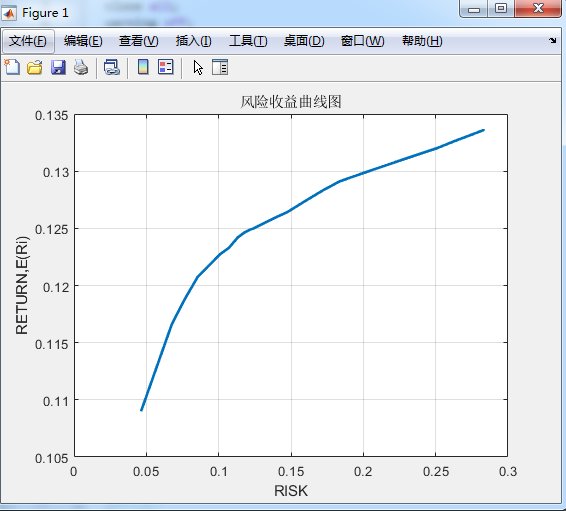Dock the figure using the corner arrow
The width and height of the screenshot is (566, 511).
coord(552,40)
